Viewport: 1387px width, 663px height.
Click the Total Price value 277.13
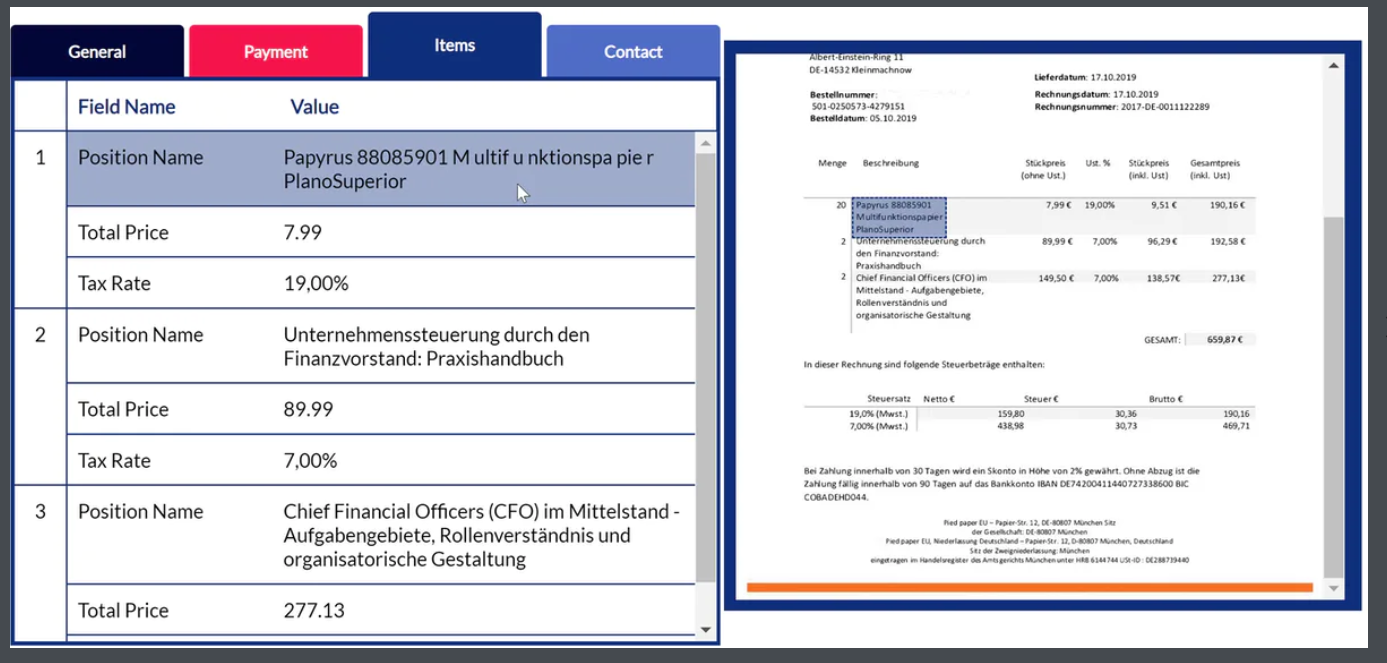(314, 610)
